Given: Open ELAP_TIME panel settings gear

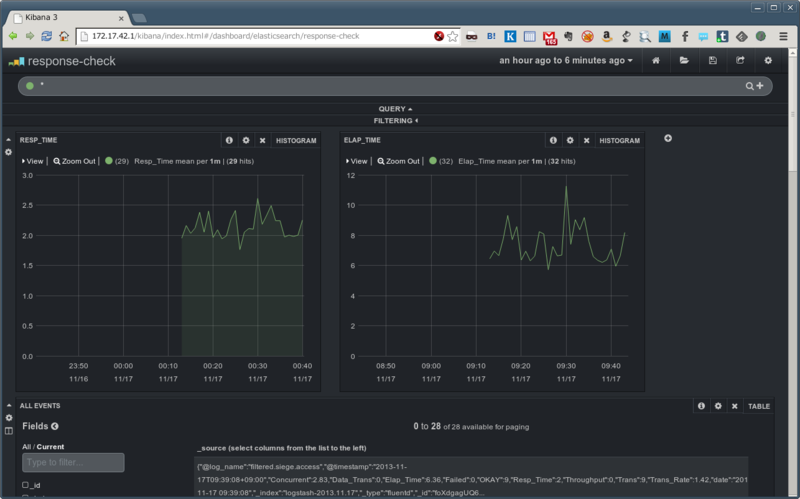Looking at the screenshot, I should pyautogui.click(x=570, y=140).
